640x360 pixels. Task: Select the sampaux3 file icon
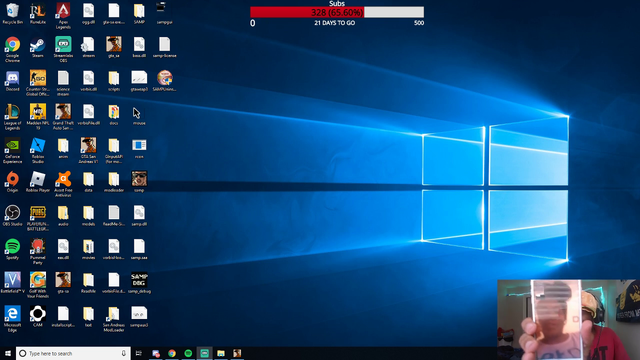click(x=139, y=317)
